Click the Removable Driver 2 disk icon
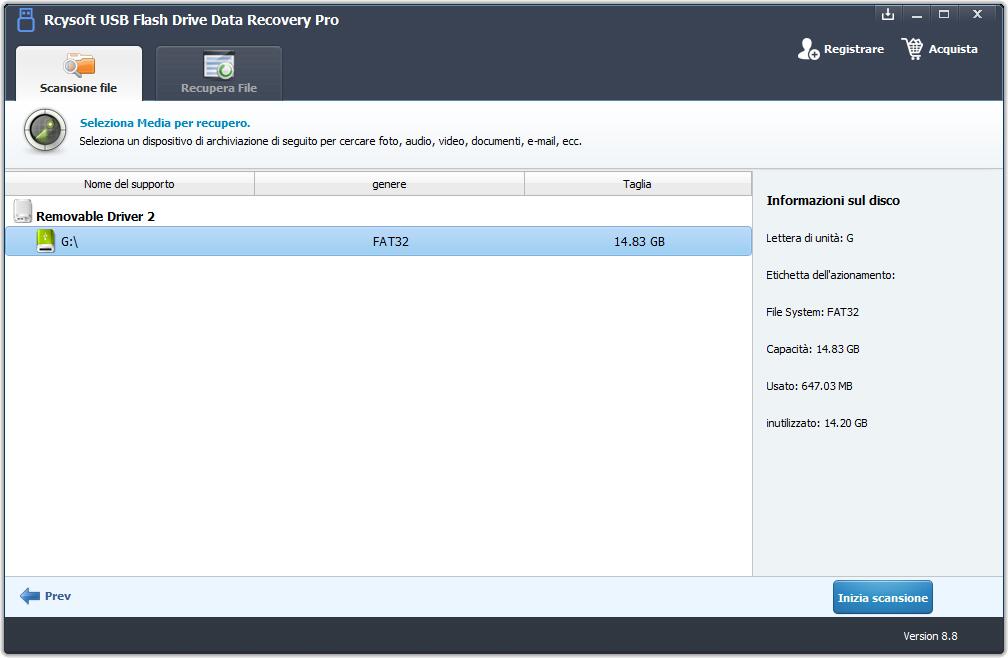 pos(22,212)
